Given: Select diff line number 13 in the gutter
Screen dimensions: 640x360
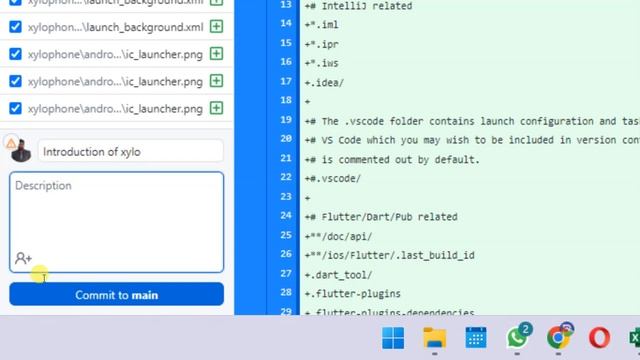Looking at the screenshot, I should click(x=286, y=5).
